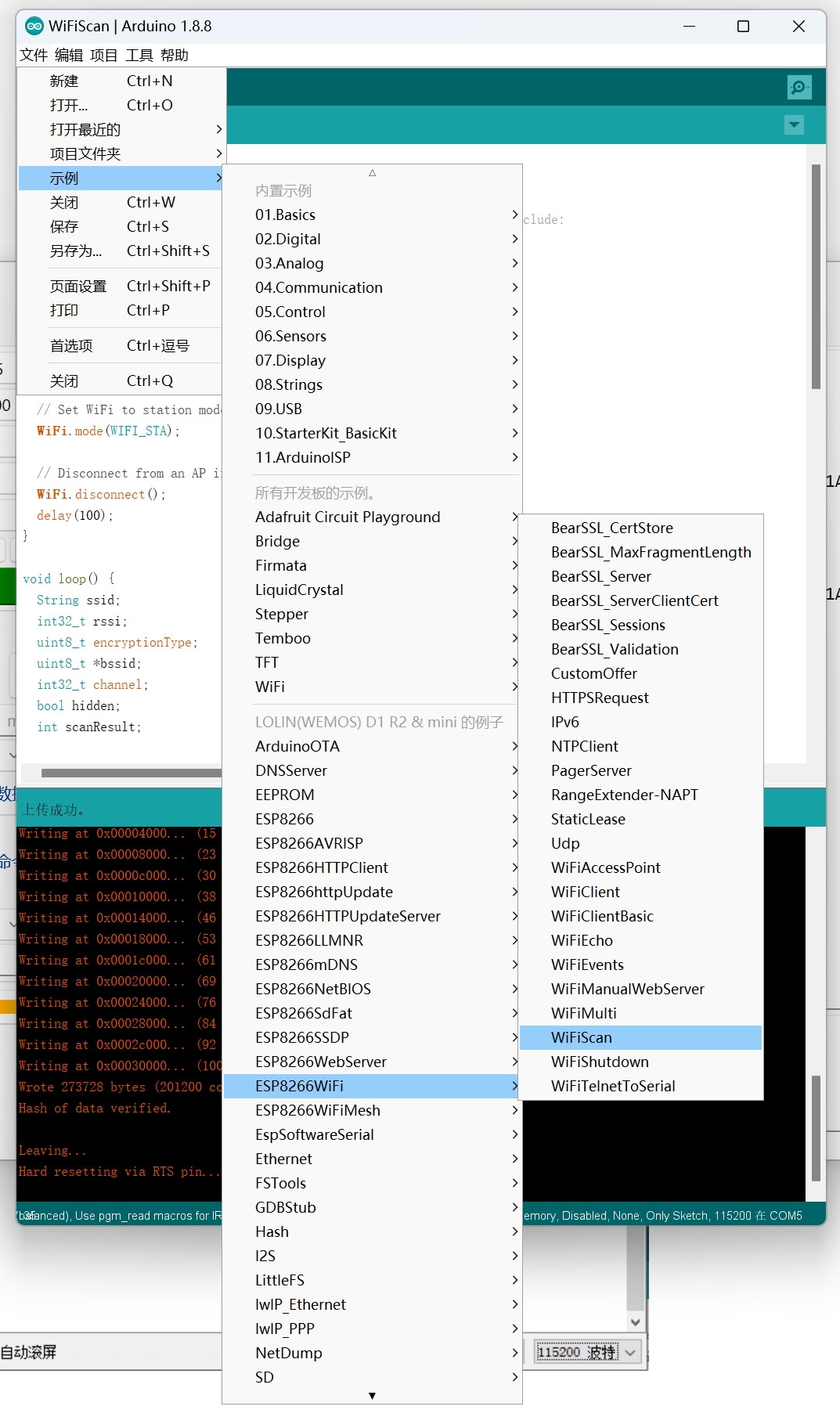840x1417 pixels.
Task: Expand the 打开最近的 submenu
Action: point(121,129)
